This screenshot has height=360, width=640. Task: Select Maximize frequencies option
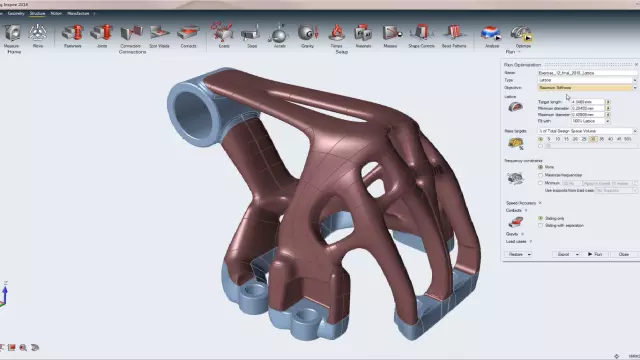(x=540, y=175)
